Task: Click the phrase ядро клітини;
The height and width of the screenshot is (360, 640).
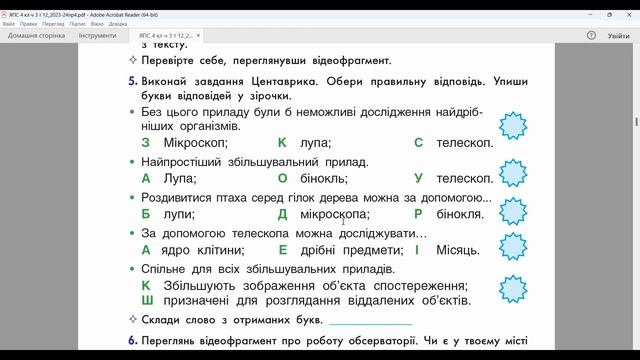Action: [x=202, y=250]
